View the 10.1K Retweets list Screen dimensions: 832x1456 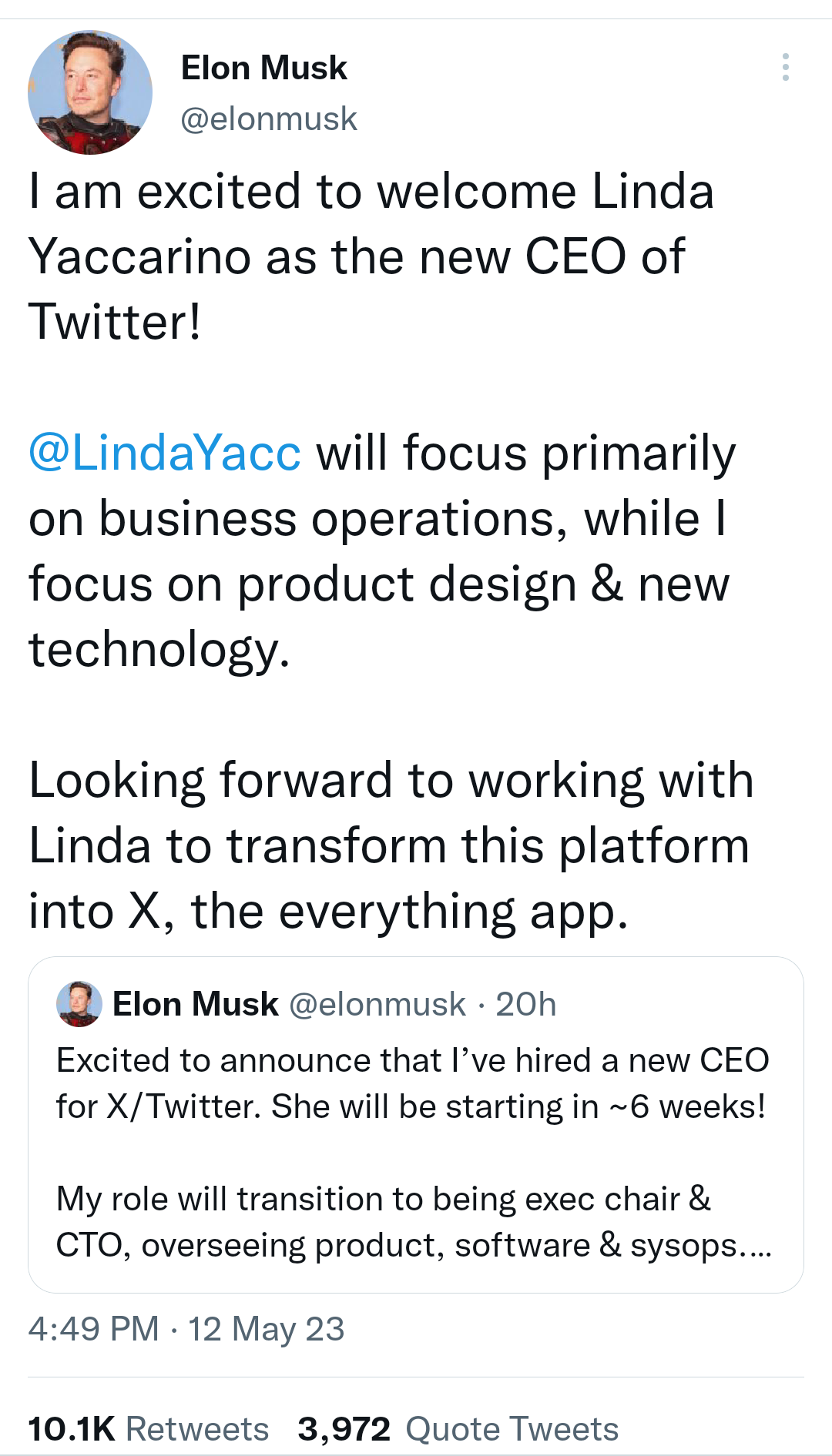coord(149,1429)
